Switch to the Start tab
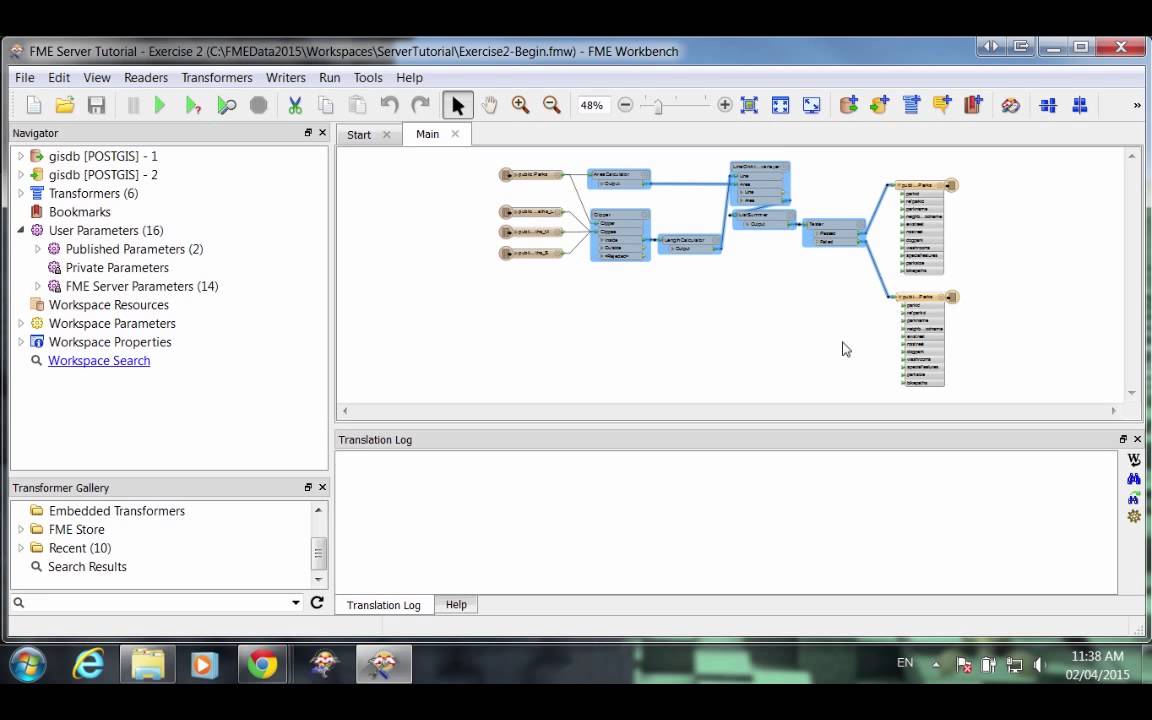 [359, 134]
